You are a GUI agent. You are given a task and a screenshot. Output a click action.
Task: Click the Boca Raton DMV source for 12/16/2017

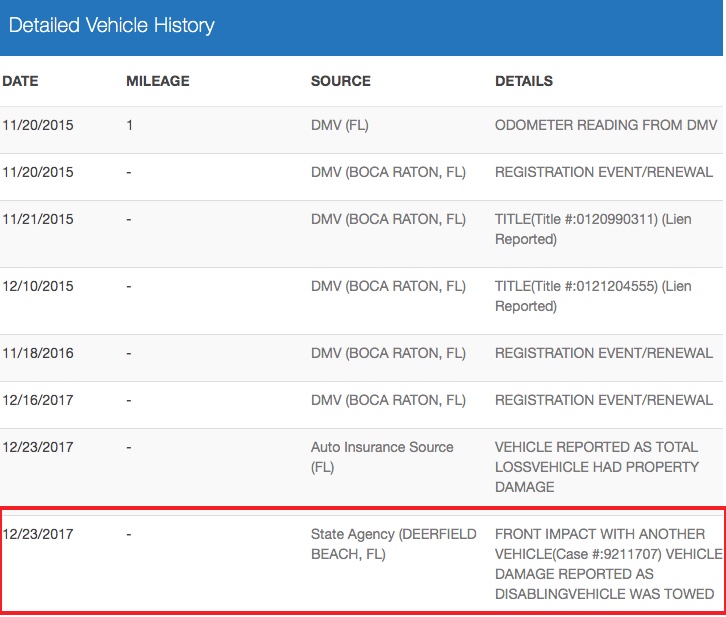(388, 400)
